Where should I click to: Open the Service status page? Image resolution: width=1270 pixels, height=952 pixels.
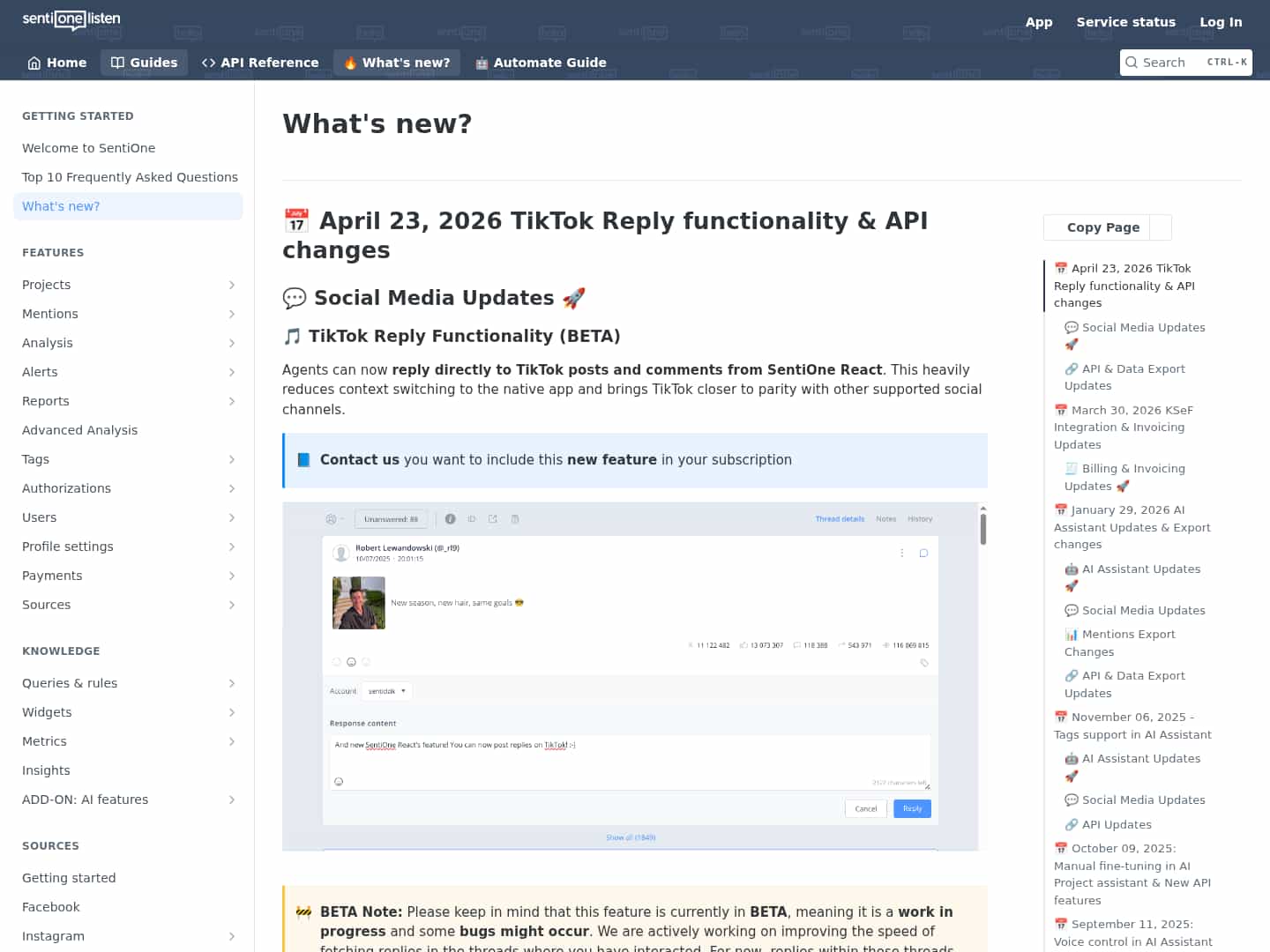tap(1126, 22)
